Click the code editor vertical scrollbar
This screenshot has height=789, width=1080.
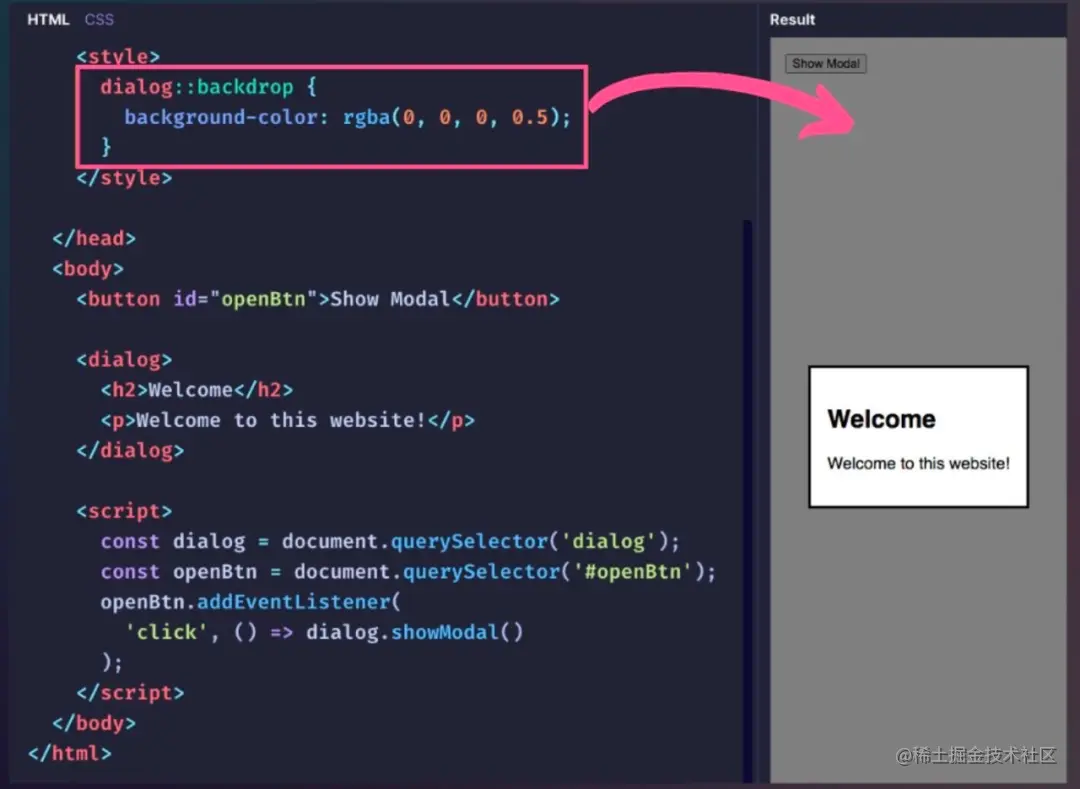tap(747, 501)
